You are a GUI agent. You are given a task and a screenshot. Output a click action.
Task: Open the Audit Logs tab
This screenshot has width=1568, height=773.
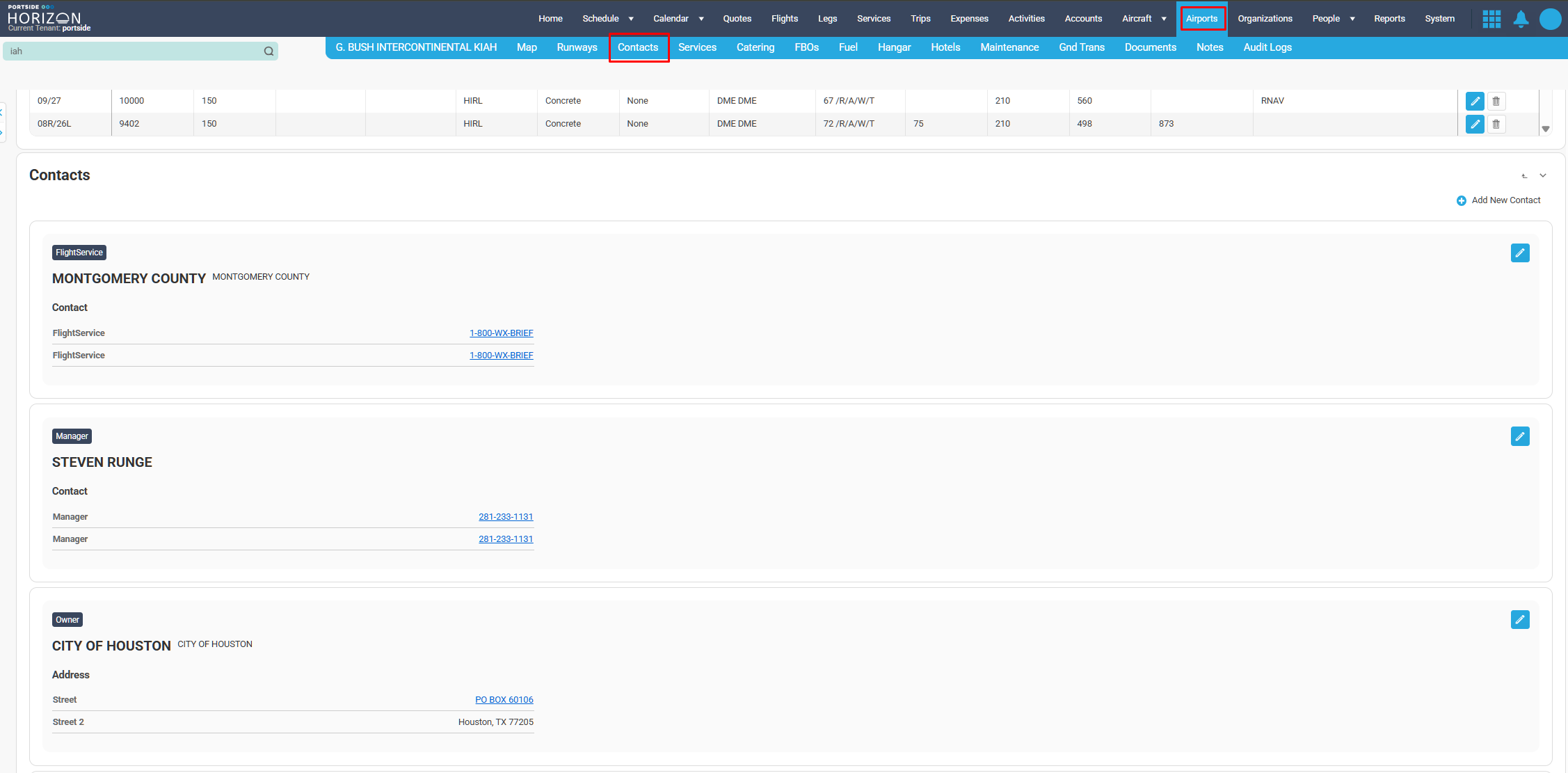1267,47
